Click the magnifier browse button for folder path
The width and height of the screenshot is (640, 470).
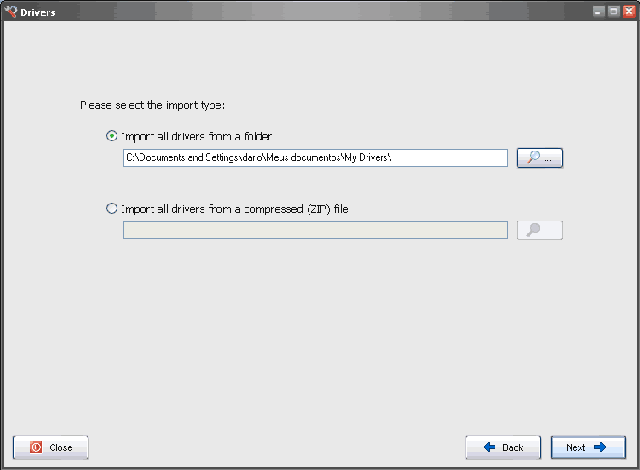click(x=540, y=158)
